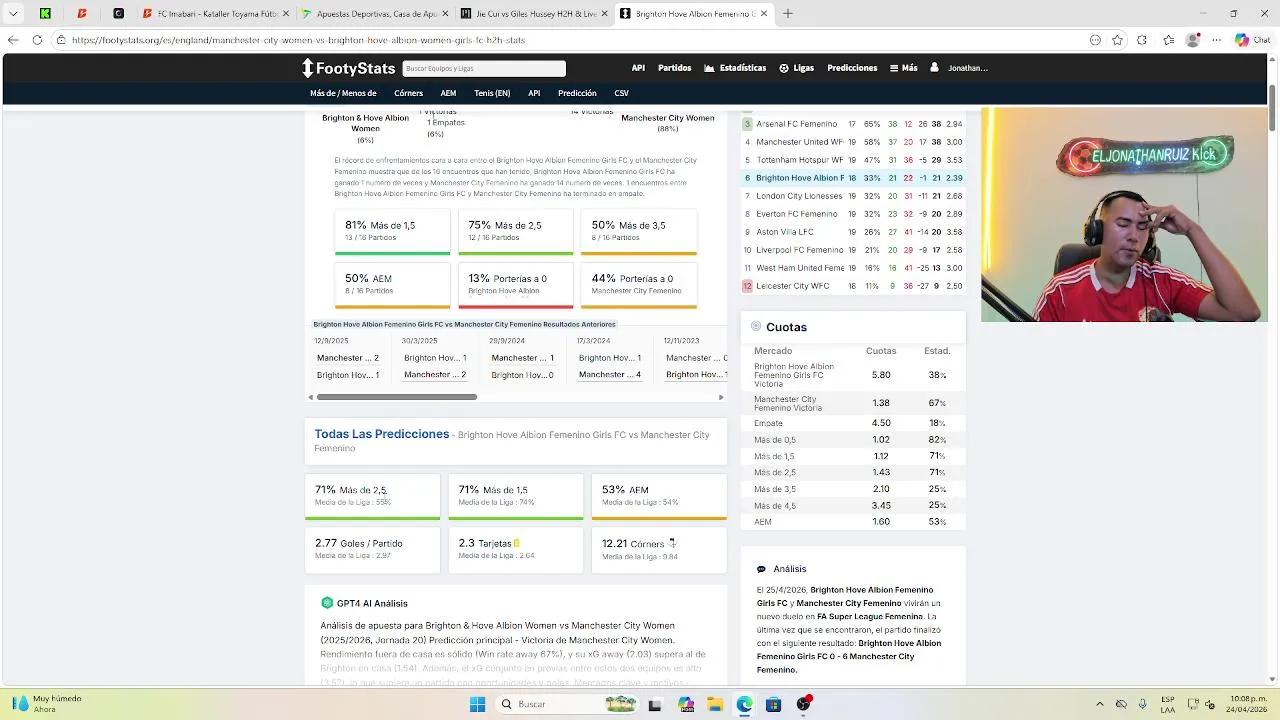Image resolution: width=1280 pixels, height=720 pixels.
Task: Click the 12/9/2025 previous result match
Action: click(x=348, y=358)
